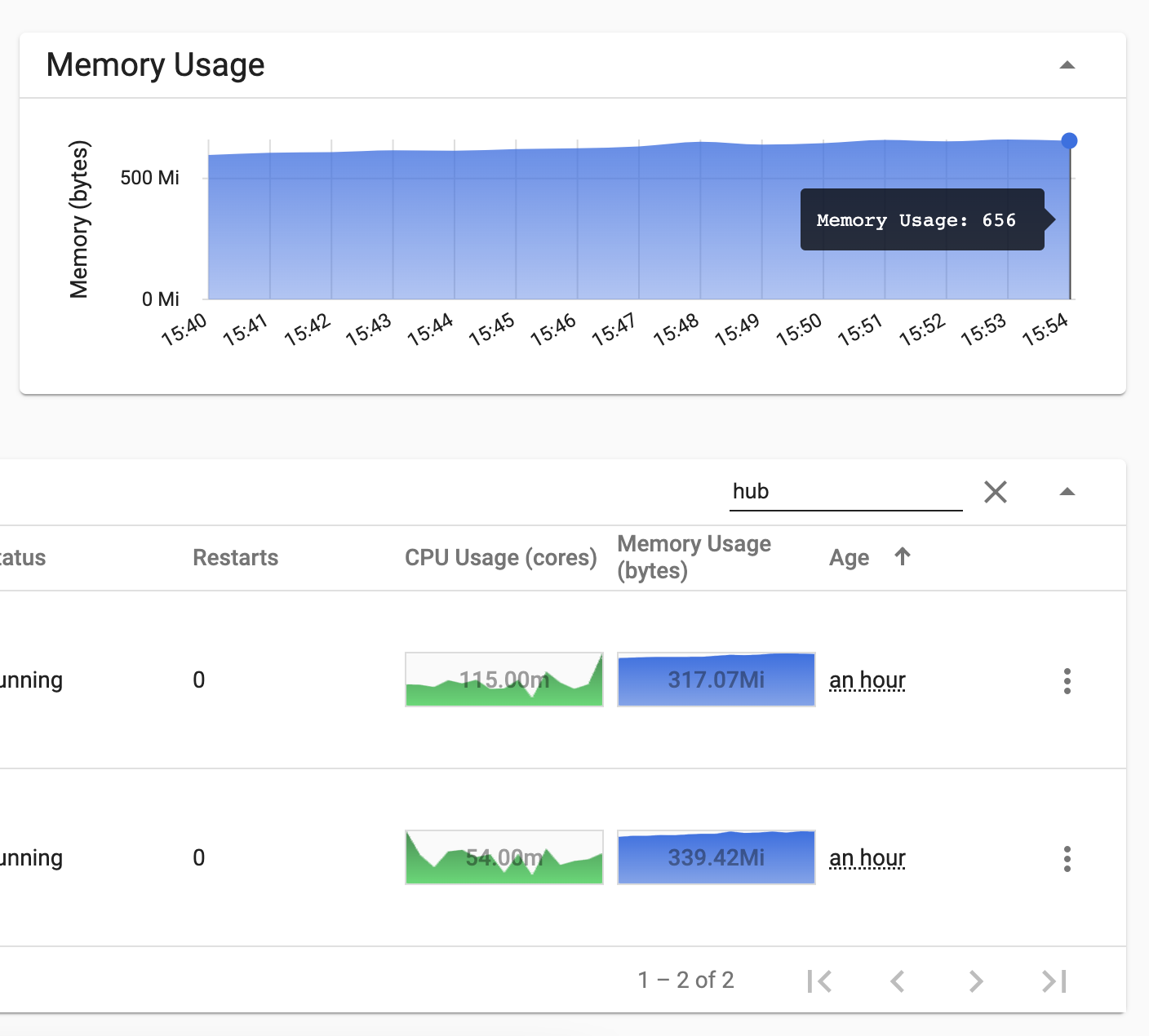Collapse the Memory Usage card
Viewport: 1149px width, 1036px height.
pyautogui.click(x=1067, y=65)
